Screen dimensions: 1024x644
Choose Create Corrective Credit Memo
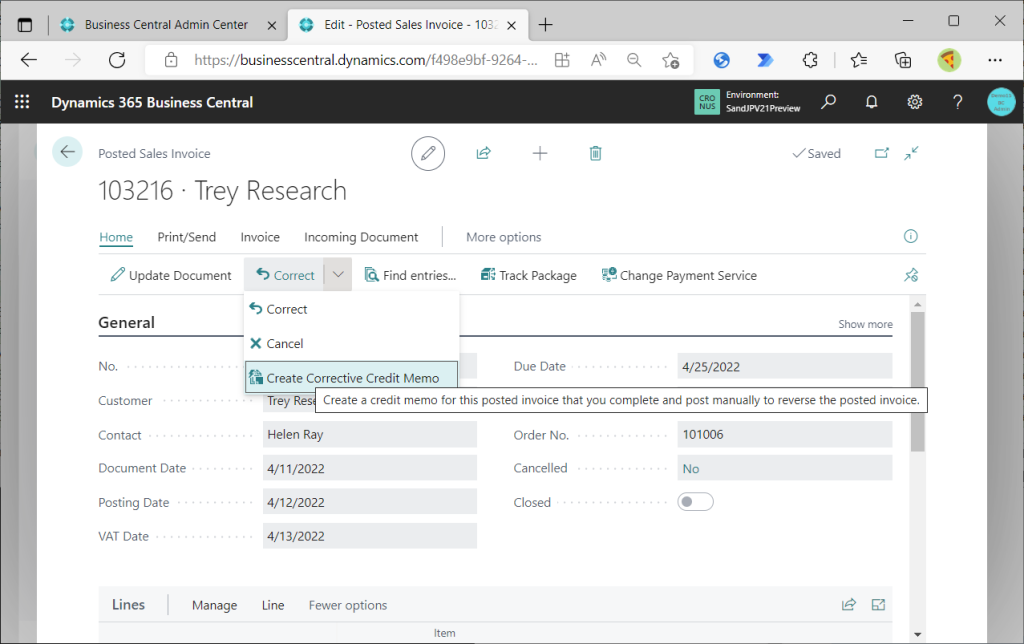[x=351, y=378]
